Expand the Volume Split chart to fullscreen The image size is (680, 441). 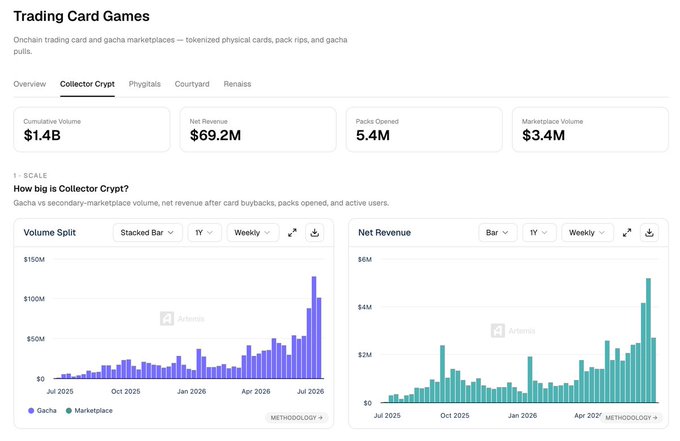pos(292,233)
